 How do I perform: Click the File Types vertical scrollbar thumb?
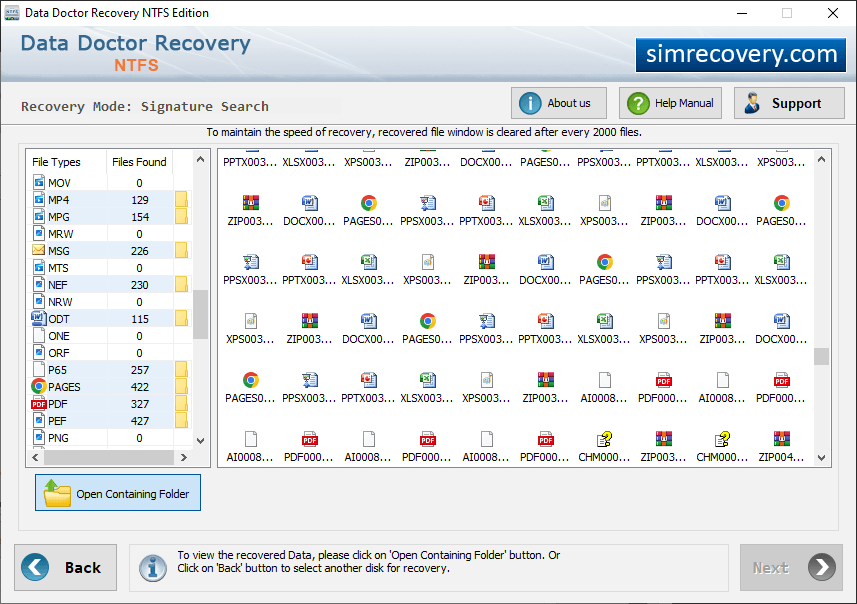[x=200, y=314]
